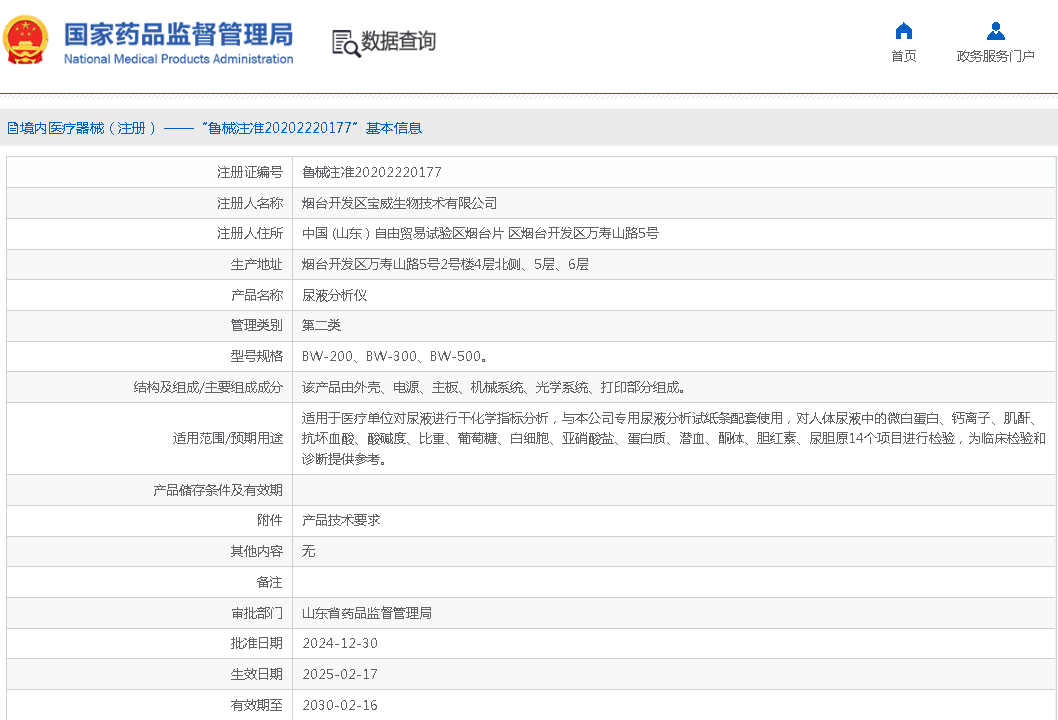Viewport: 1058px width, 720px height.
Task: Click the house-shaped home icon
Action: point(903,31)
